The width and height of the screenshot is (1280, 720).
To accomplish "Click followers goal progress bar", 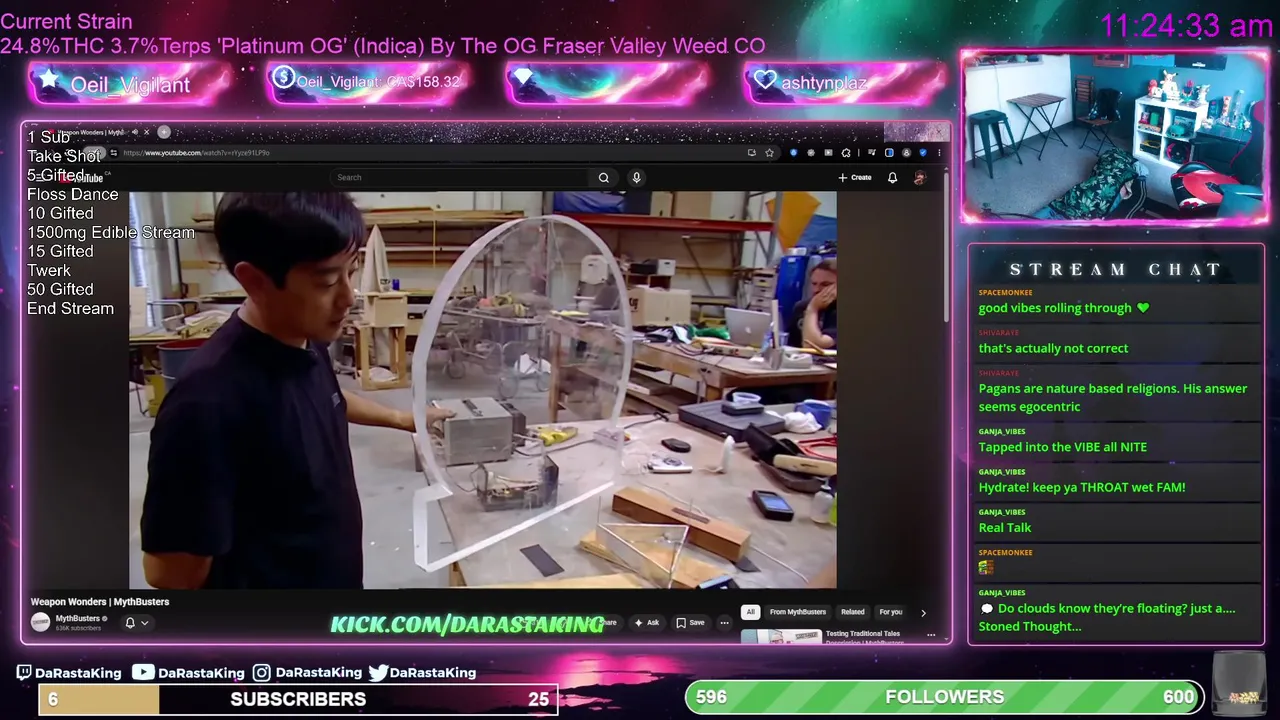I will [x=944, y=697].
